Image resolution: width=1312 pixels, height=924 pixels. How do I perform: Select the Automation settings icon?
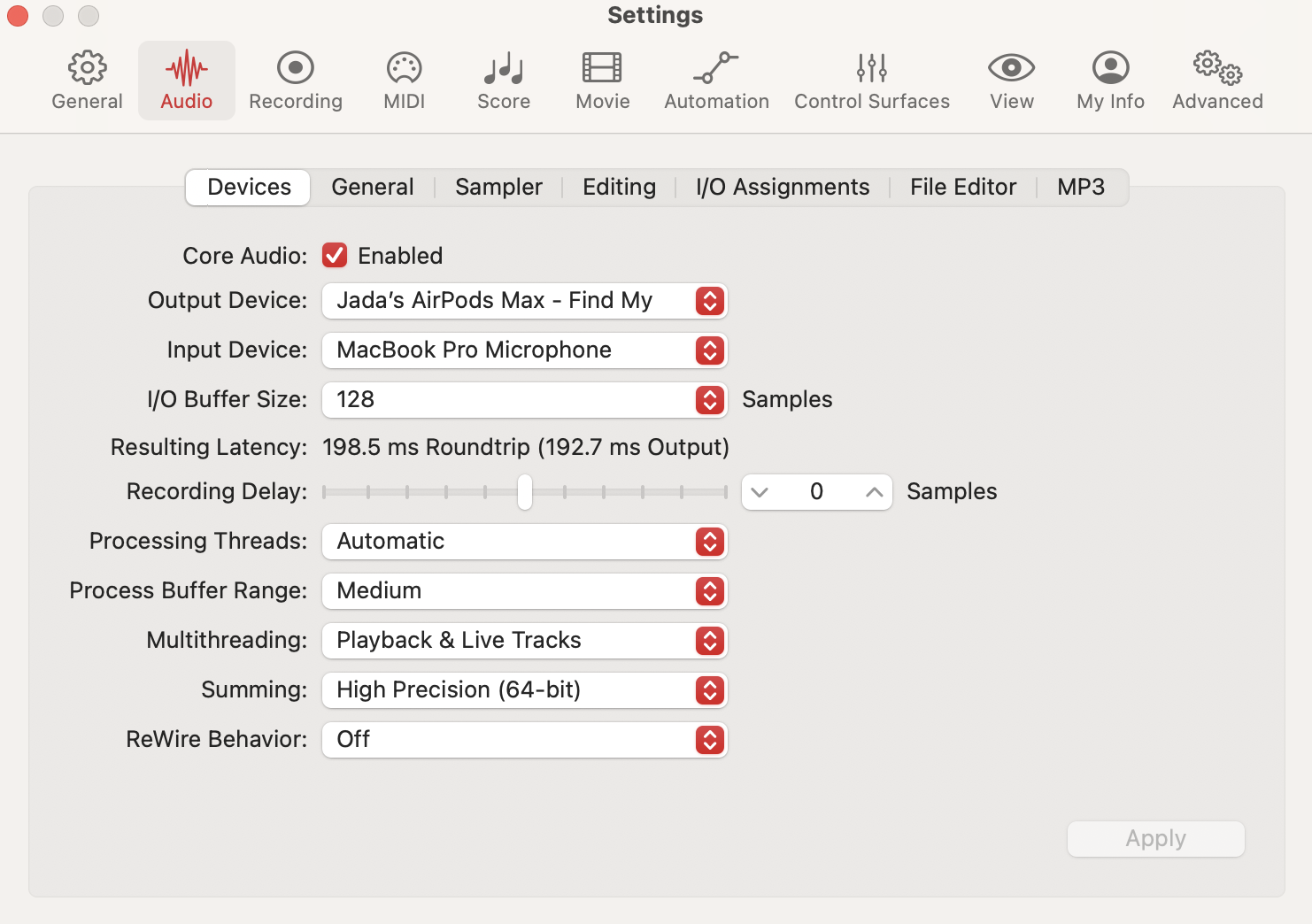[716, 68]
